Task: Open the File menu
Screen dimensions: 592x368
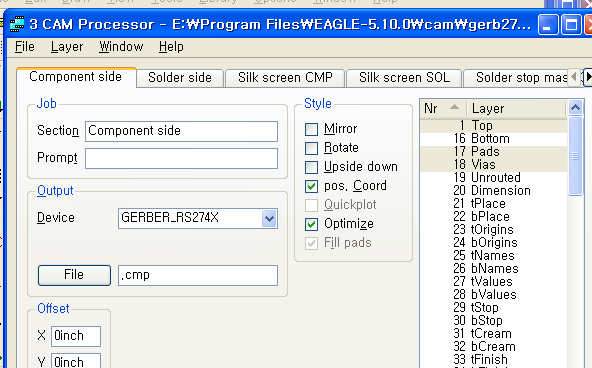Action: [x=25, y=47]
